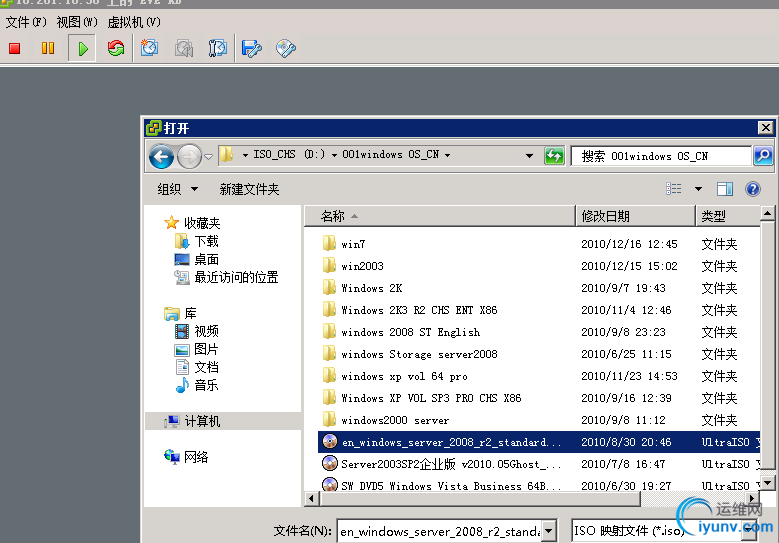Image resolution: width=779 pixels, height=543 pixels.
Task: Toggle the preview pane icon
Action: (x=725, y=189)
